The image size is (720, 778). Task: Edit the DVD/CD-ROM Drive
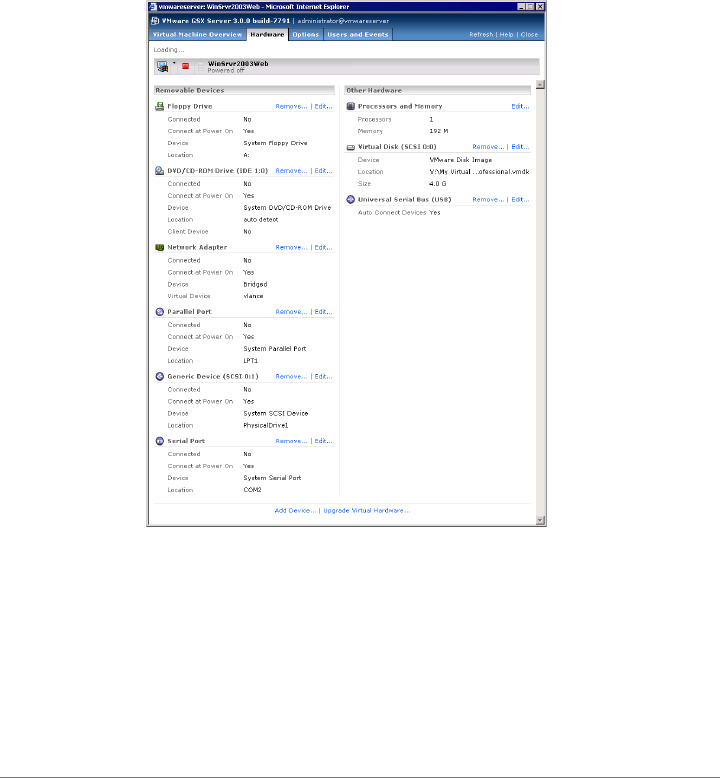[x=324, y=171]
